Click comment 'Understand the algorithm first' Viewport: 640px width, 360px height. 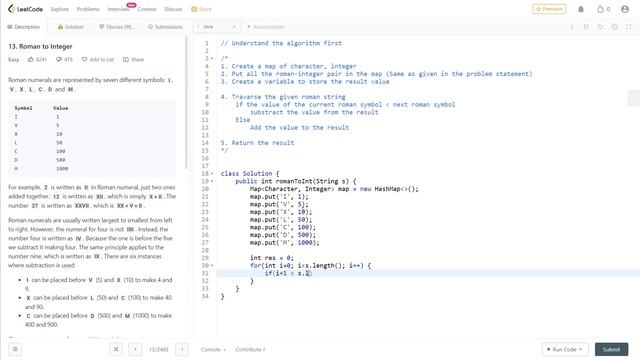(x=287, y=43)
